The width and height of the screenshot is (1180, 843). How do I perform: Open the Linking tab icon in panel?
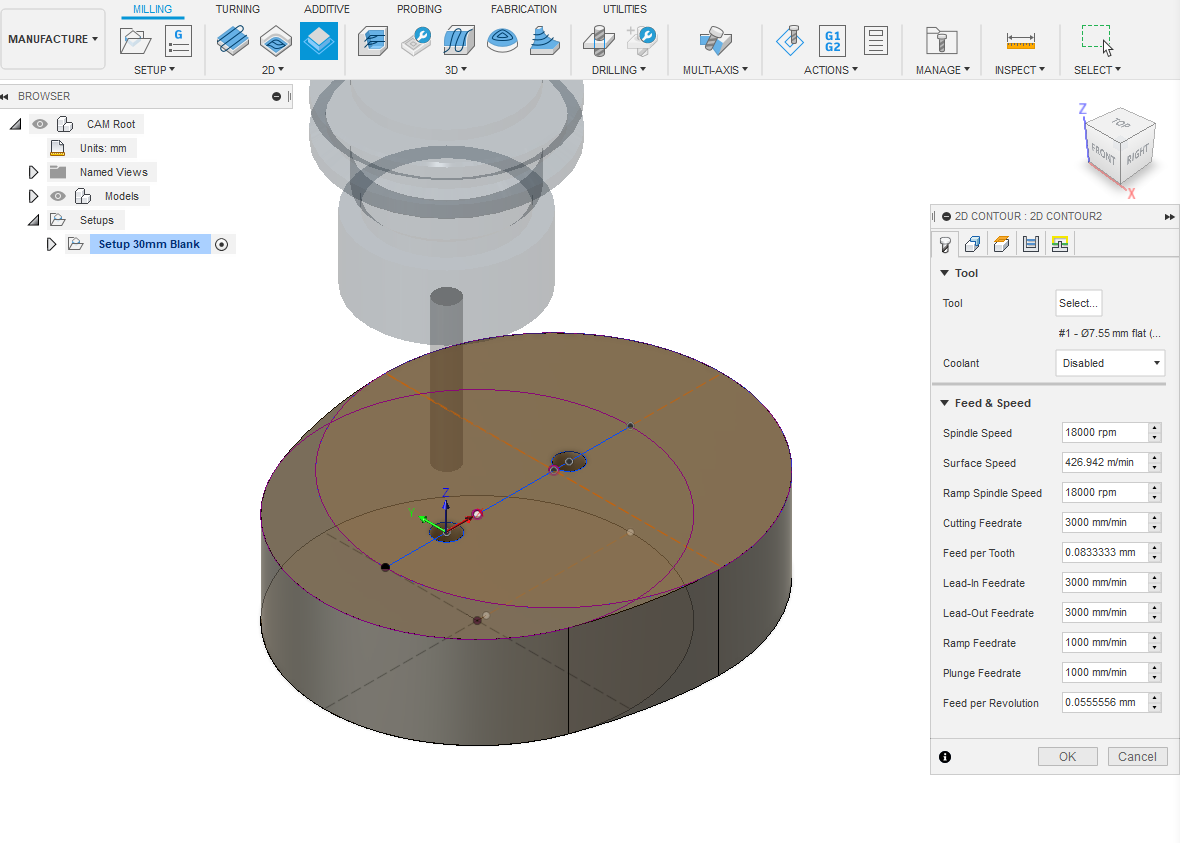pyautogui.click(x=1060, y=244)
